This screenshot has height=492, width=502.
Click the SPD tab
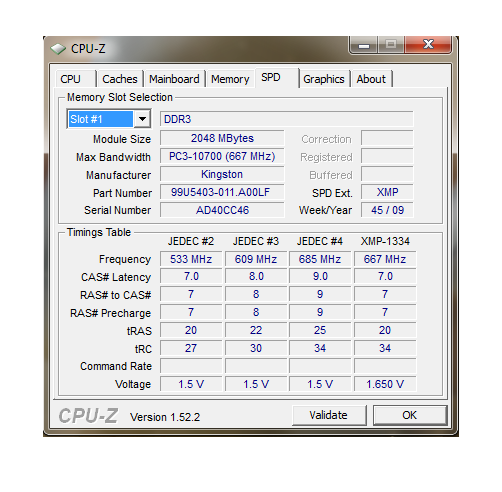[276, 78]
